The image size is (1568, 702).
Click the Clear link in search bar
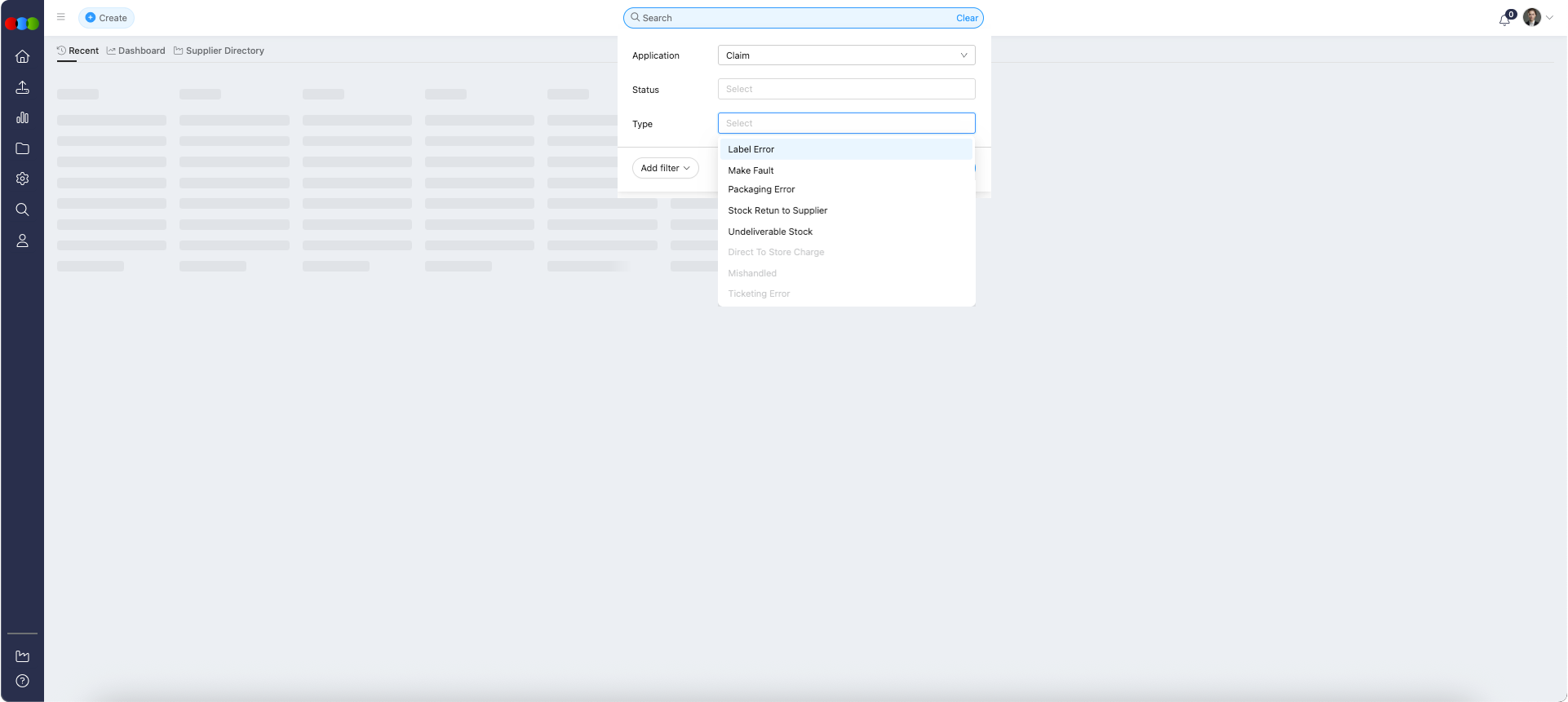click(x=967, y=18)
